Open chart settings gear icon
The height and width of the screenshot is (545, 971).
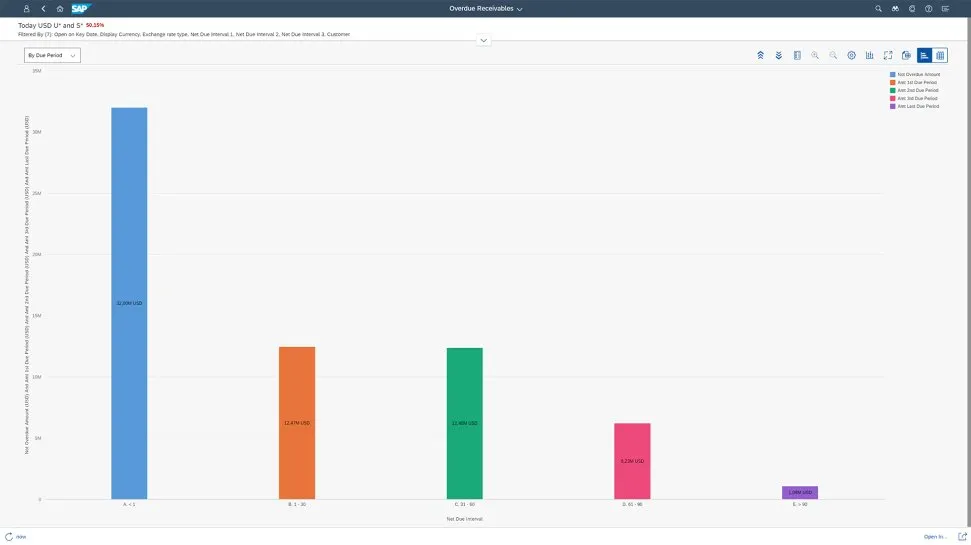tap(851, 55)
